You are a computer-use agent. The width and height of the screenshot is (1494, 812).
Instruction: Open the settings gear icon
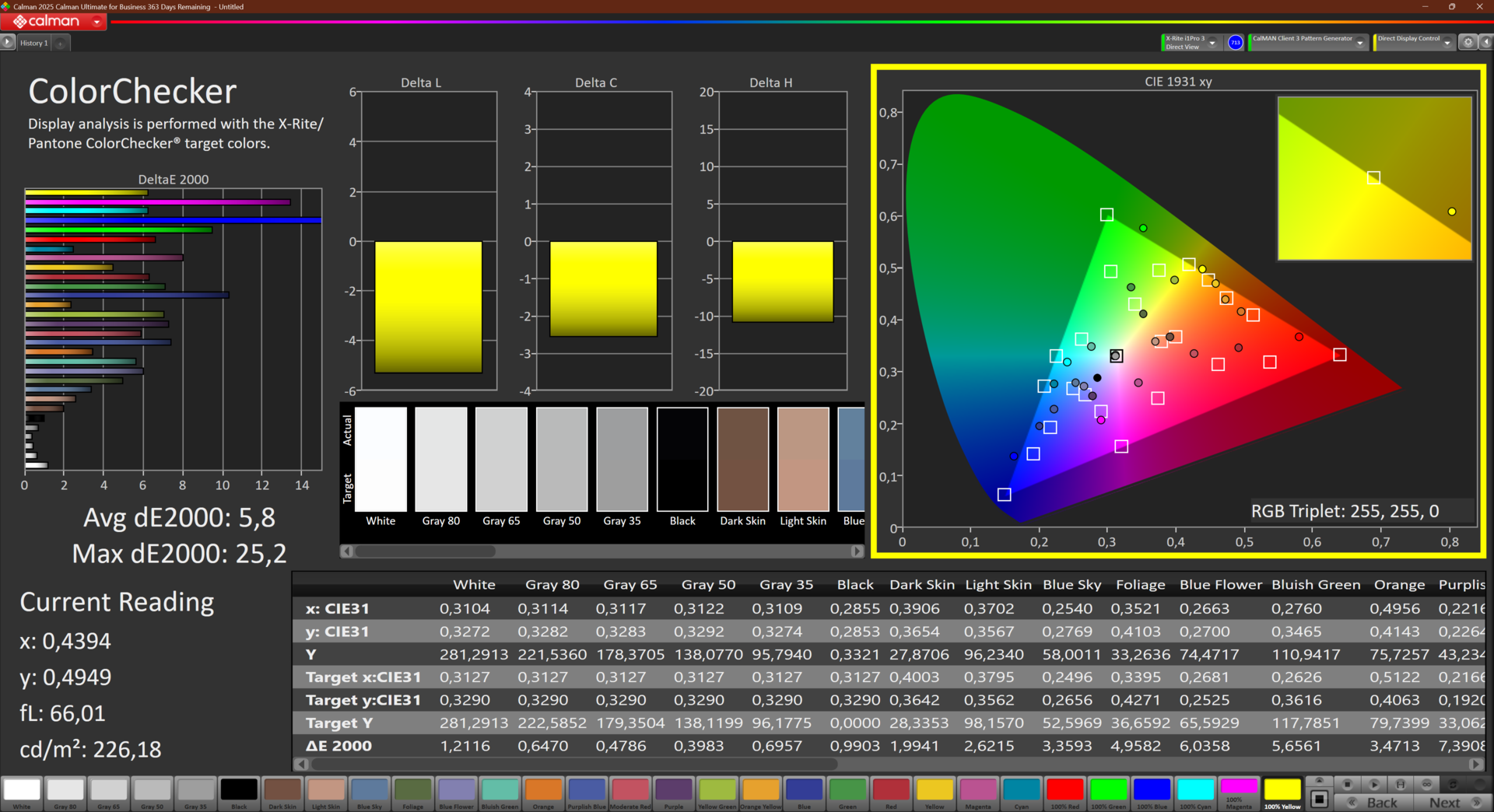(1468, 43)
